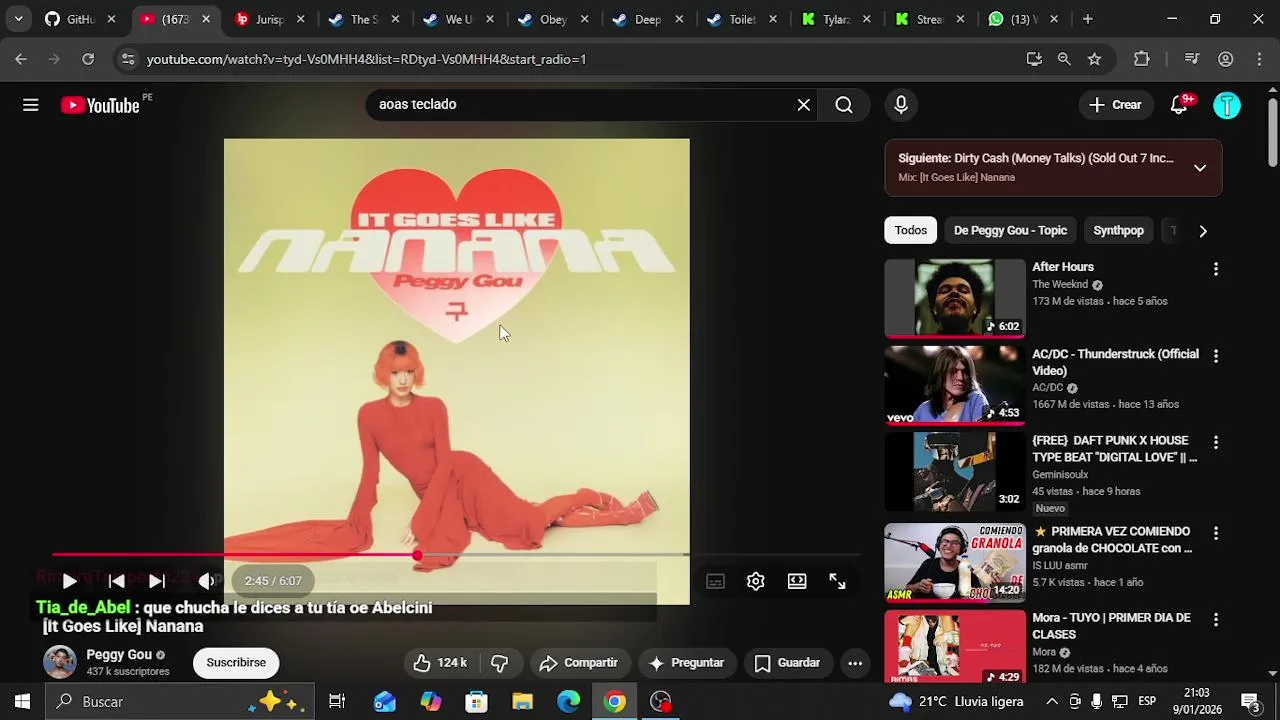The width and height of the screenshot is (1280, 720).
Task: Select the Synthpop filter chip
Action: 1118,230
